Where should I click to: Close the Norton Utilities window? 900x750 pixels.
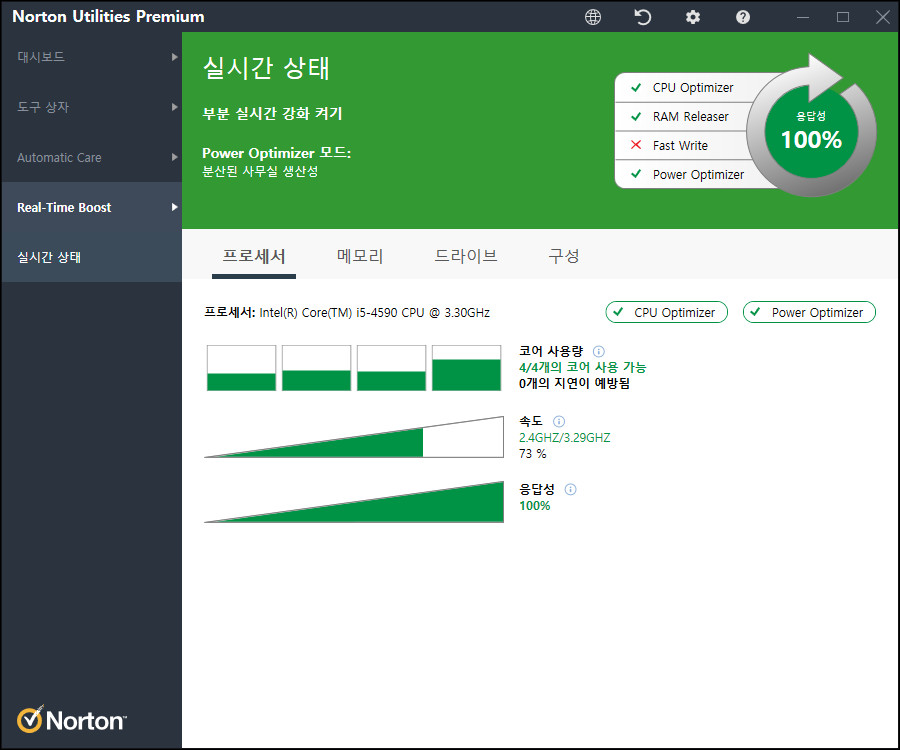point(883,17)
